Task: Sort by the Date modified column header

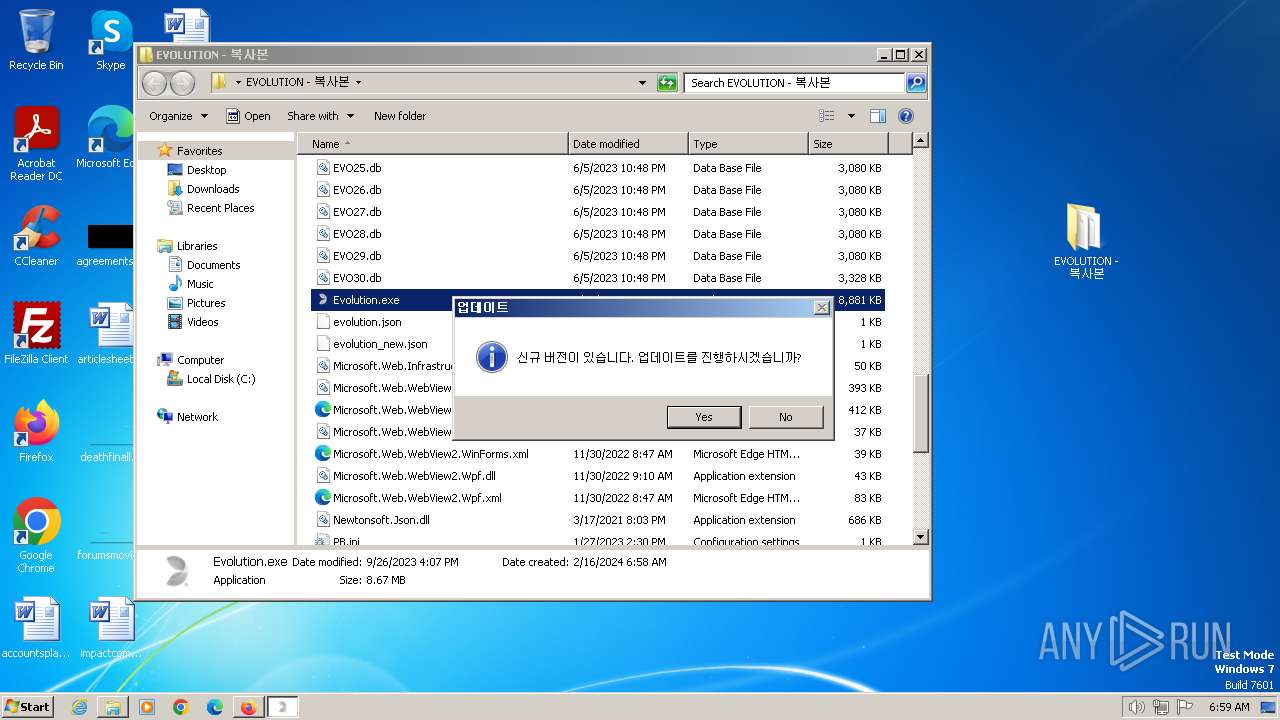Action: [x=628, y=144]
